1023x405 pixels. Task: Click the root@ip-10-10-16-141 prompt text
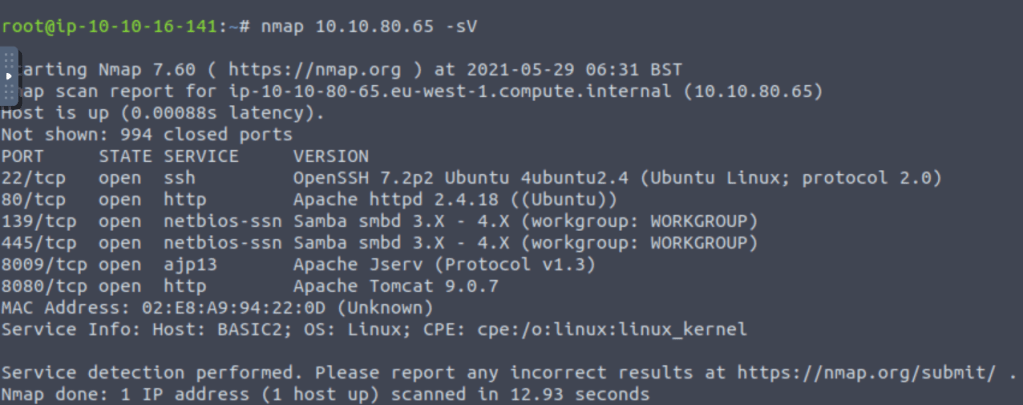tap(108, 26)
